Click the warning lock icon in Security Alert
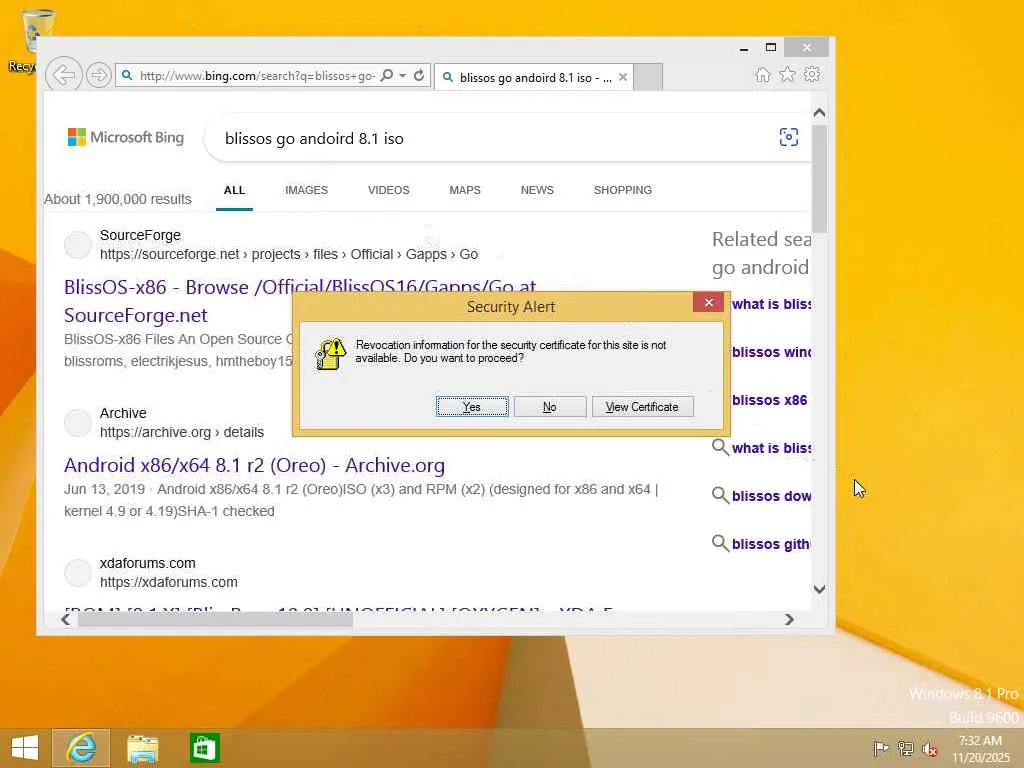Screen dimensions: 1024x768 click(330, 353)
